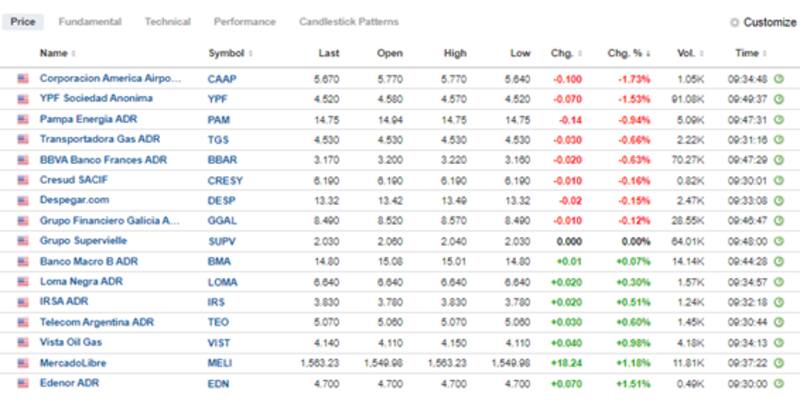The image size is (800, 401).
Task: Click the flag icon beside Pampa Energia ADR
Action: (x=22, y=118)
